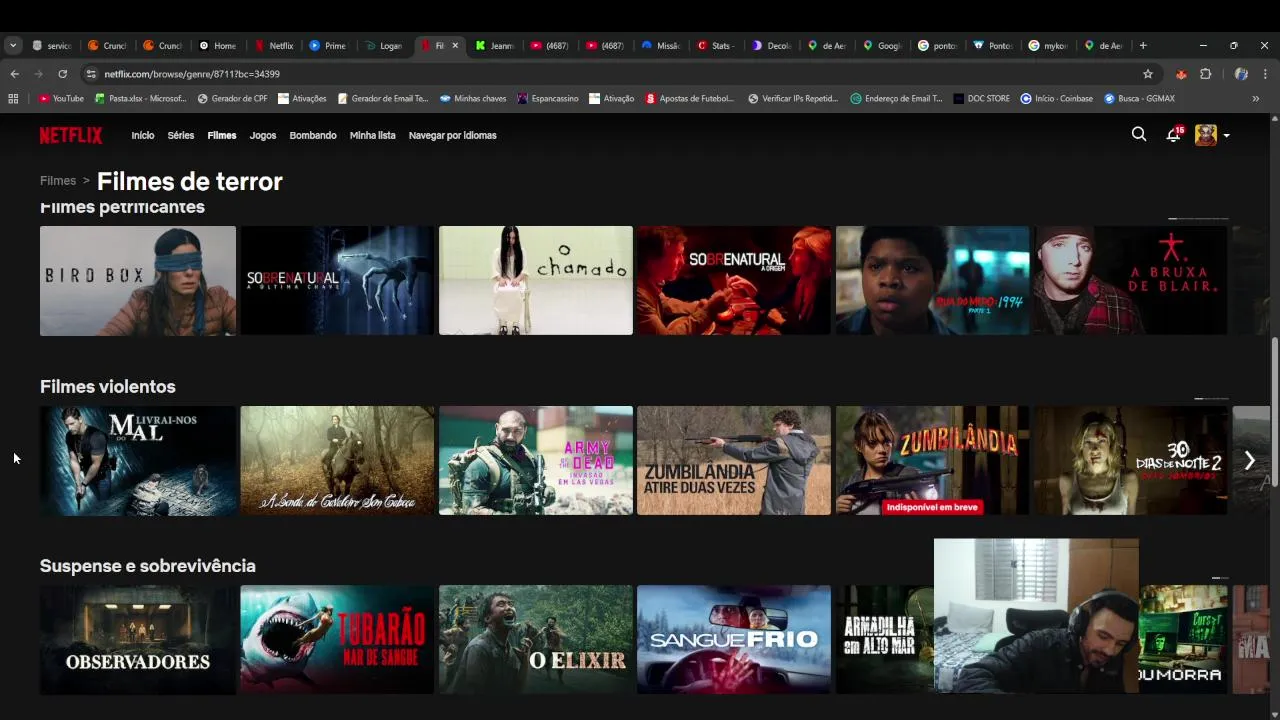
Task: Open Army of the Dead thumbnail
Action: click(x=536, y=460)
